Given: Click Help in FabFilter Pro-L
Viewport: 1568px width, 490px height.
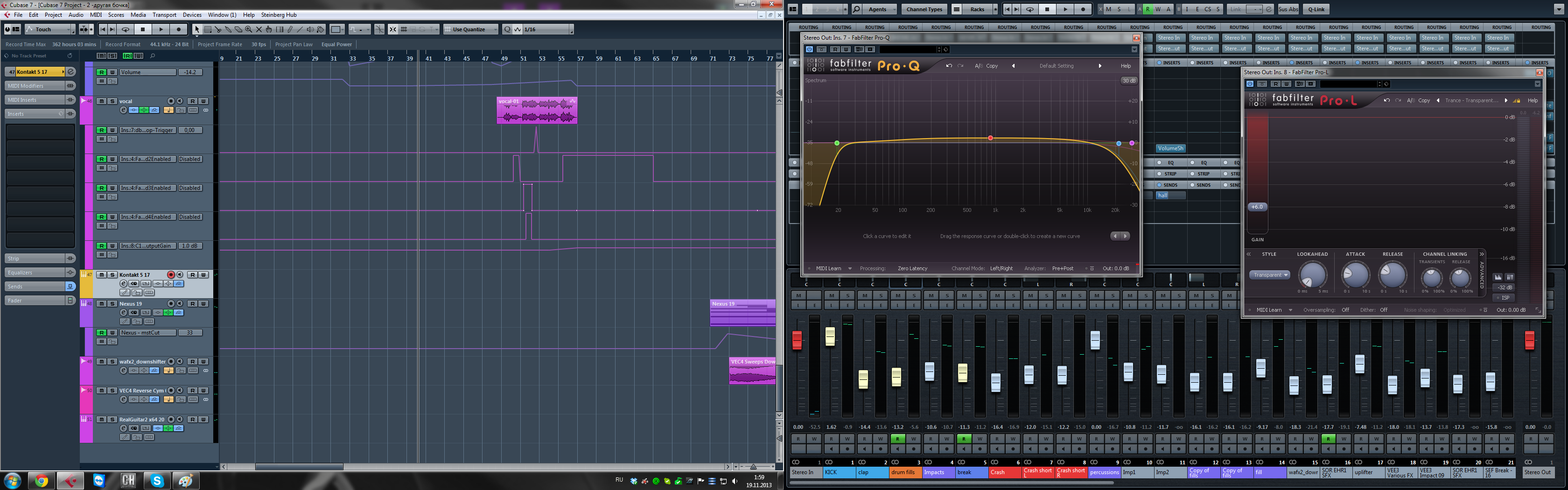Looking at the screenshot, I should point(1533,100).
